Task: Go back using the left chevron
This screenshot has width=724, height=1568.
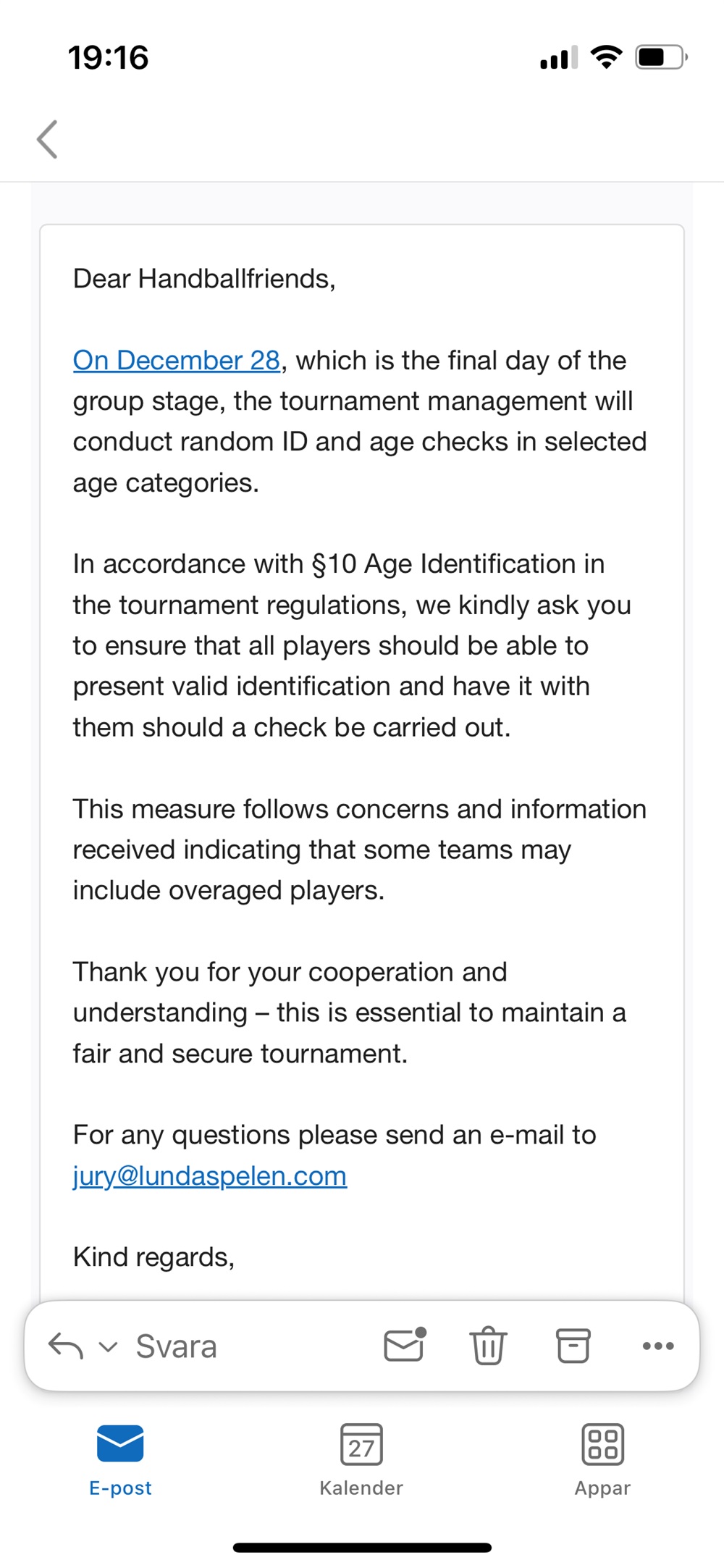Action: coord(48,139)
